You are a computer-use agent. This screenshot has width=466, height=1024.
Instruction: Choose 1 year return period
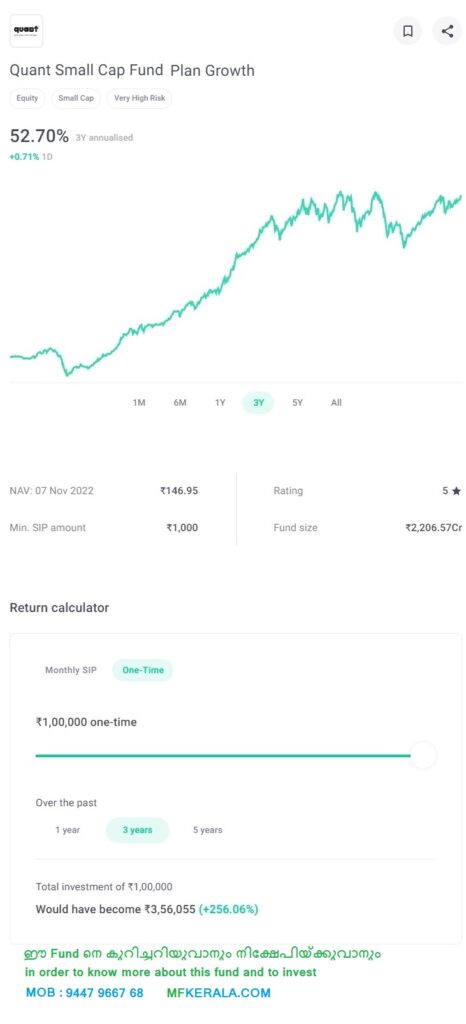pos(67,830)
